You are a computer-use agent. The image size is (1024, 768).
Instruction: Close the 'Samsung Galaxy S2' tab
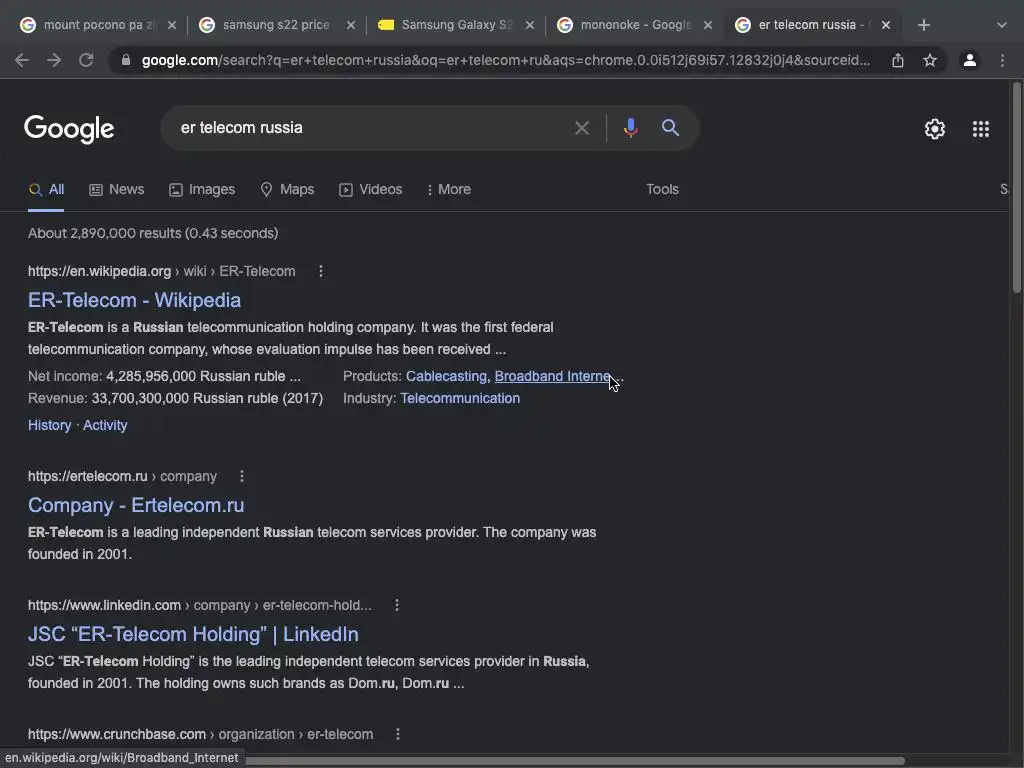(530, 25)
